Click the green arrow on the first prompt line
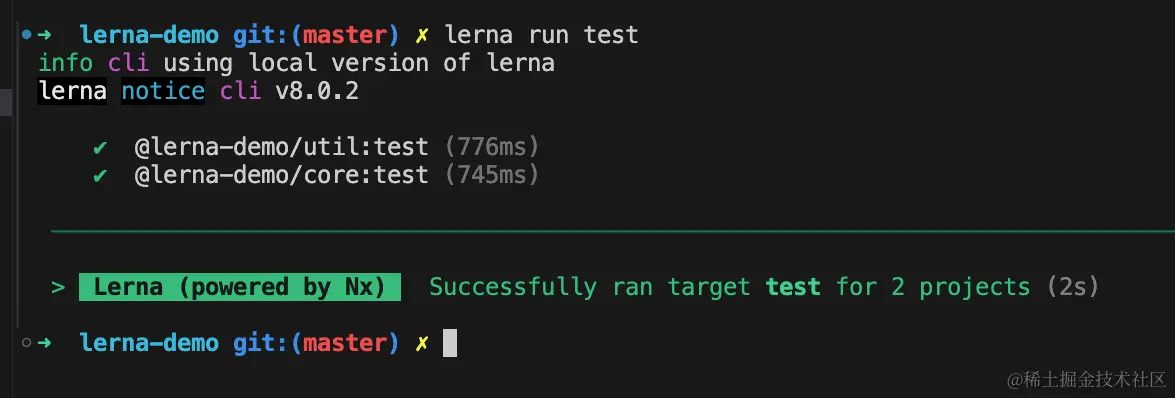1175x398 pixels. [x=44, y=34]
